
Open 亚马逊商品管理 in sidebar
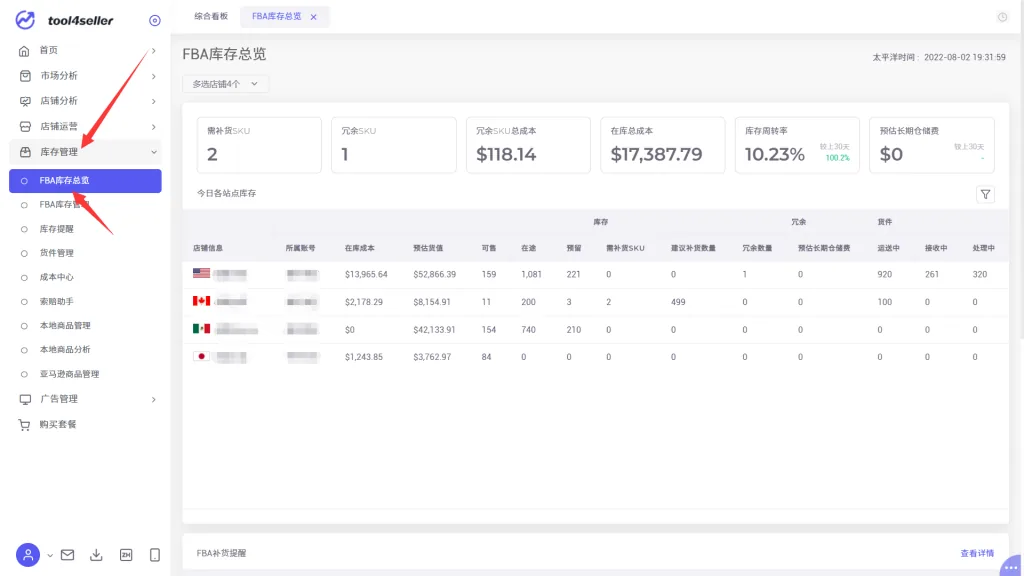point(69,374)
